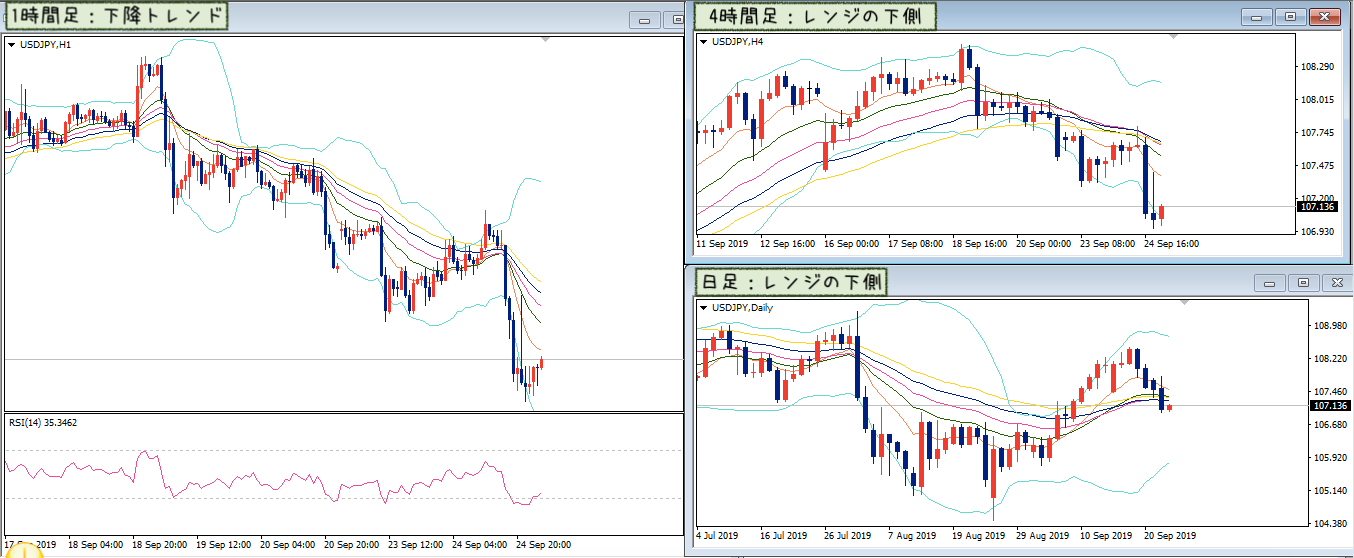Open the dropdown triangle beside USDJPY,H4

click(703, 42)
